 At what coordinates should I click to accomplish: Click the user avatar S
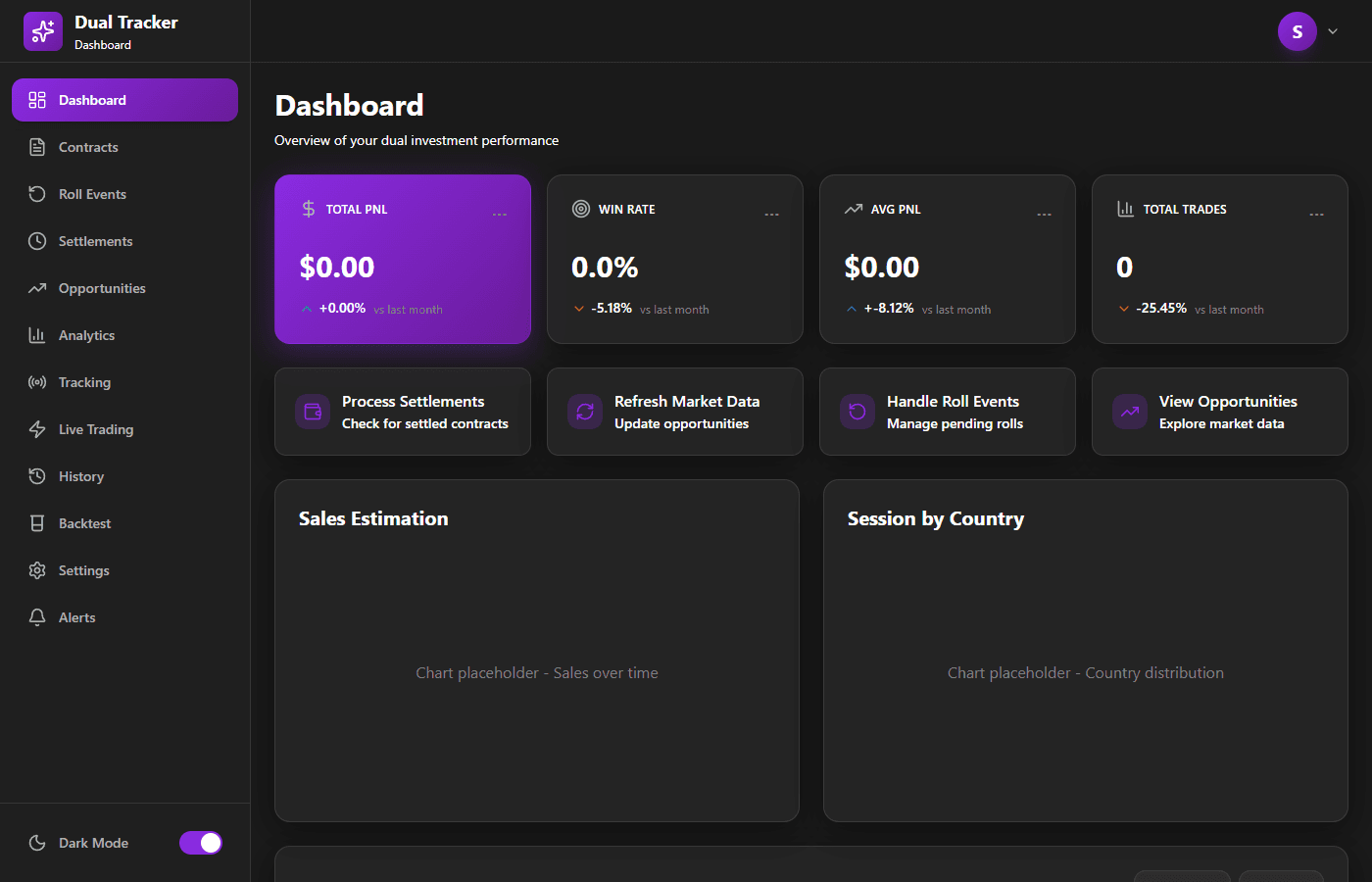pyautogui.click(x=1298, y=31)
